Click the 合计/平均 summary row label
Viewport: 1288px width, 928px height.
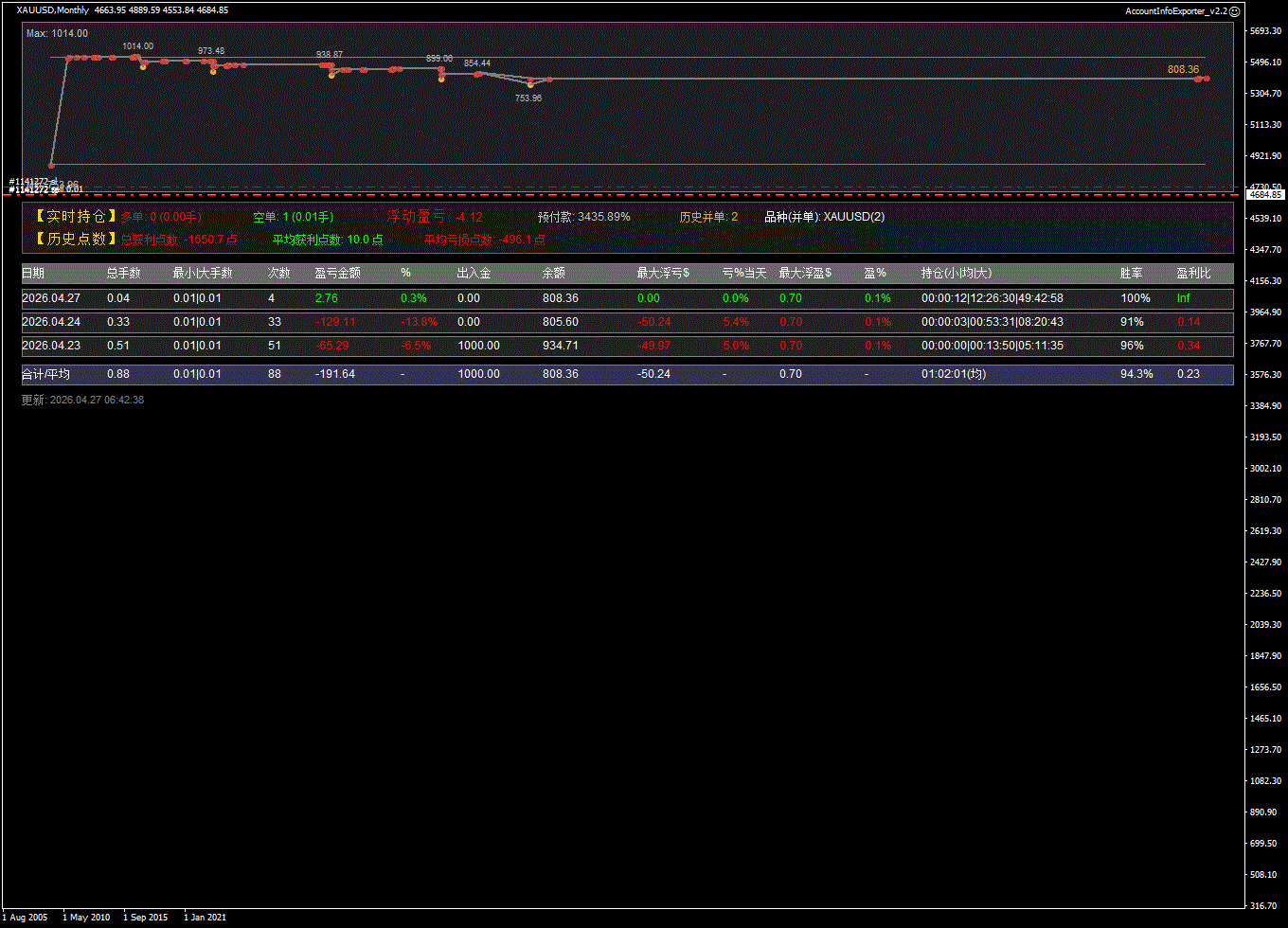45,374
